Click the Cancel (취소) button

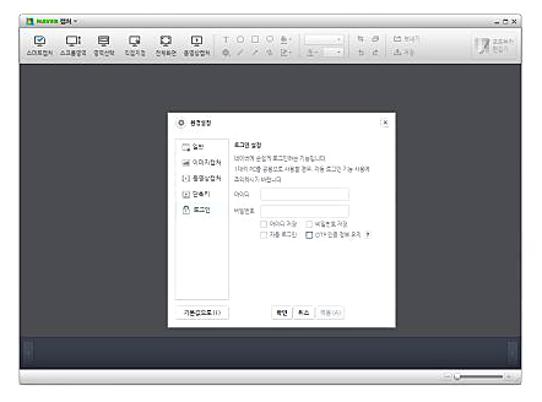[x=303, y=313]
